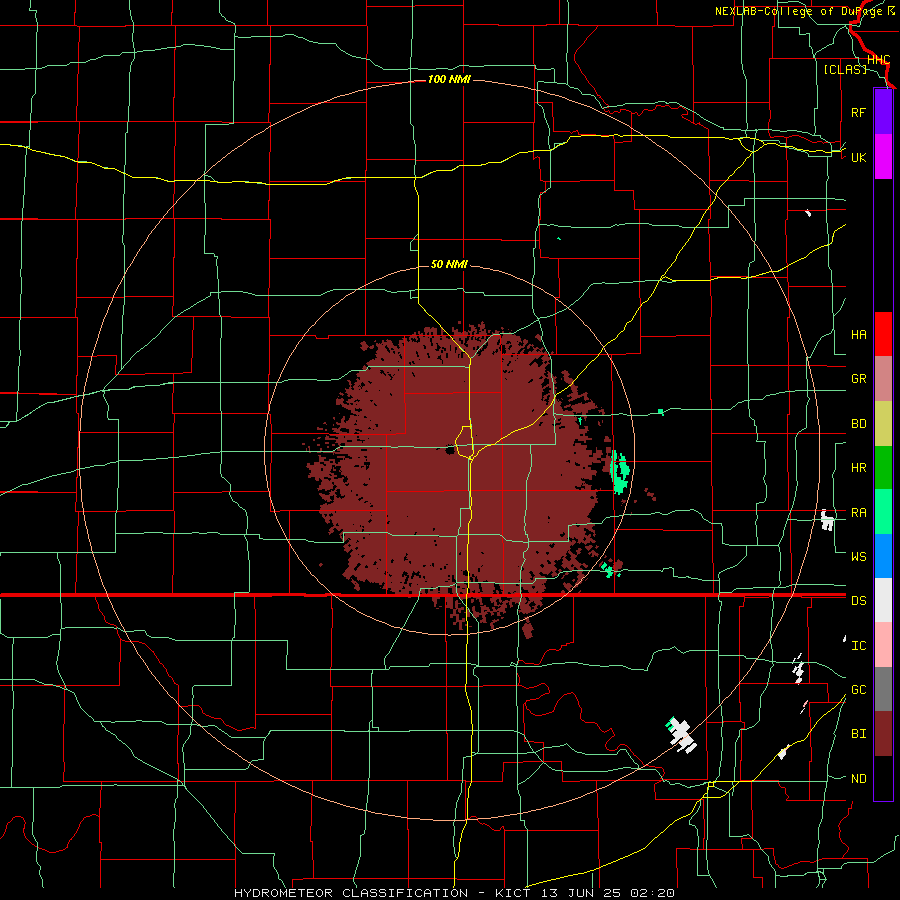Click the WS blue legend swatch

click(x=883, y=556)
